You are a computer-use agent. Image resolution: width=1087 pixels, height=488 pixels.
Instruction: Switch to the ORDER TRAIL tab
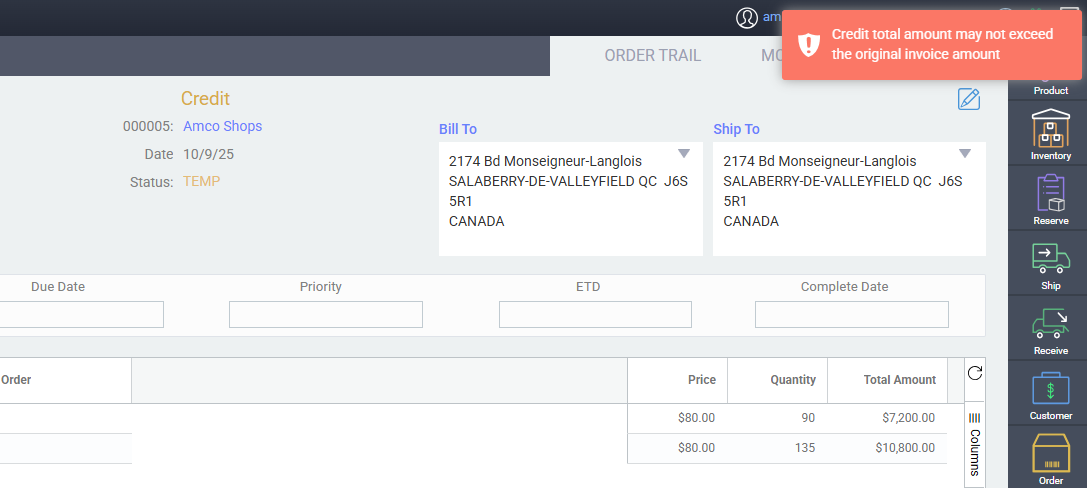652,56
